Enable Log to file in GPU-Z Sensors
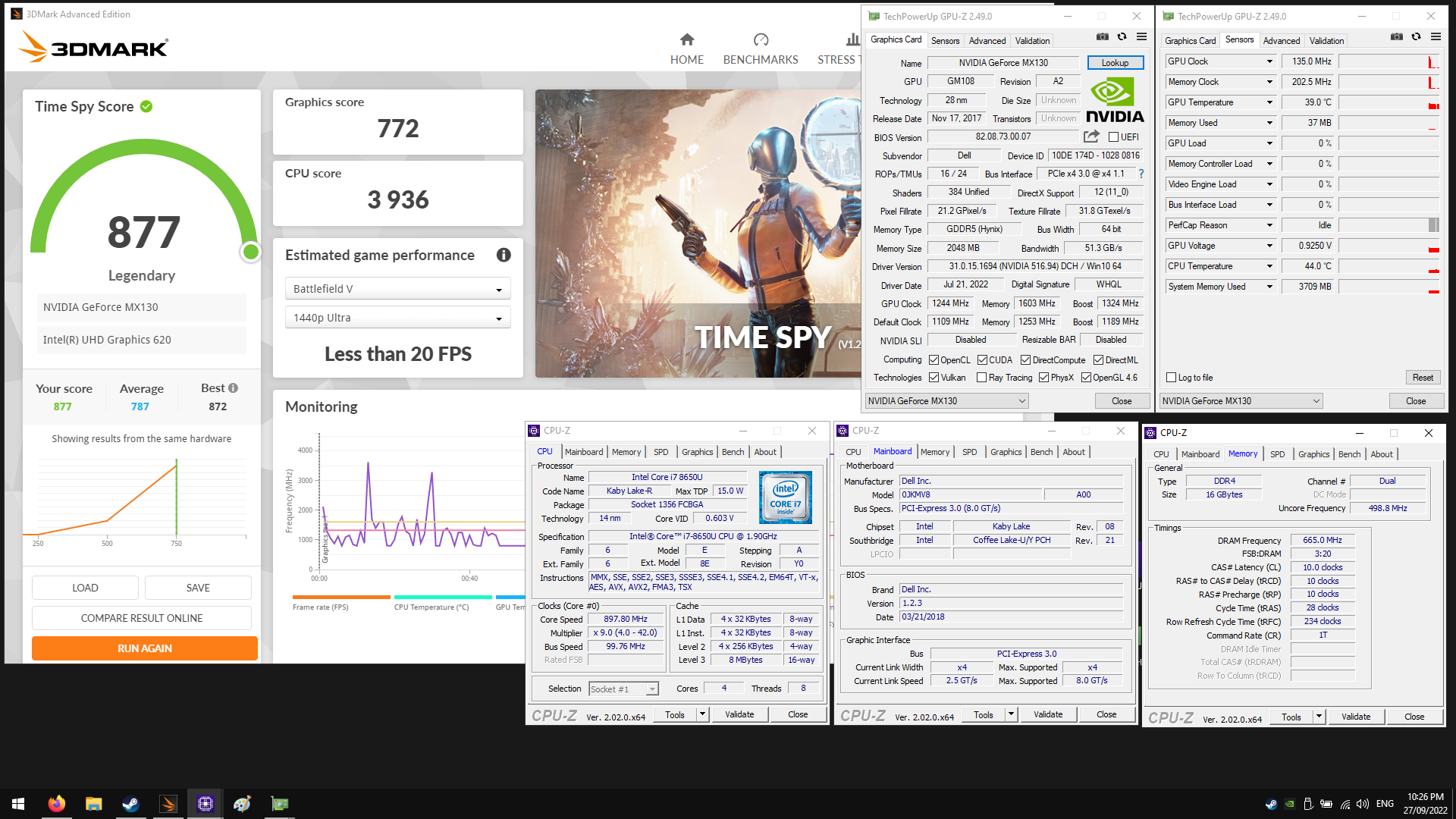The height and width of the screenshot is (819, 1456). 1171,378
